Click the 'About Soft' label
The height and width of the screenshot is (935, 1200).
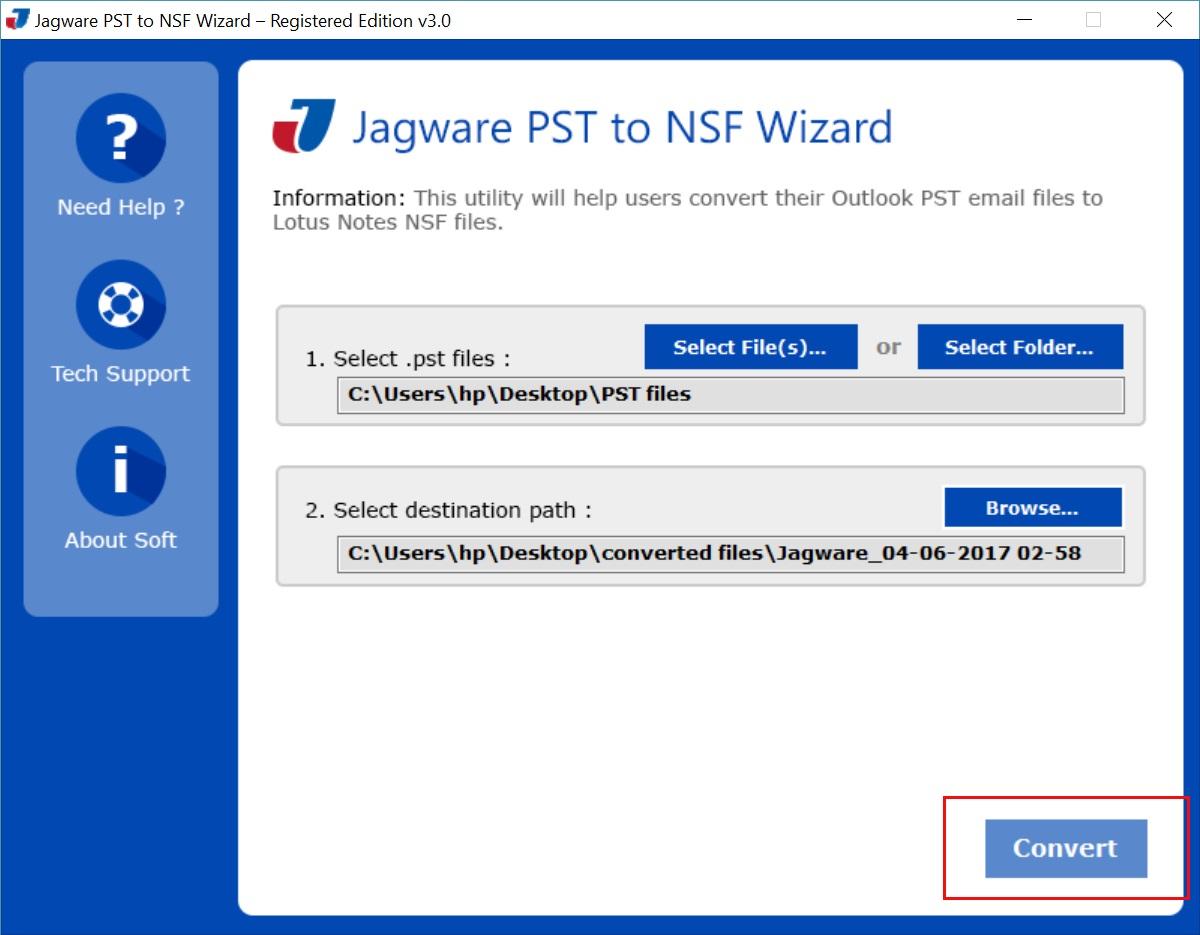[121, 540]
